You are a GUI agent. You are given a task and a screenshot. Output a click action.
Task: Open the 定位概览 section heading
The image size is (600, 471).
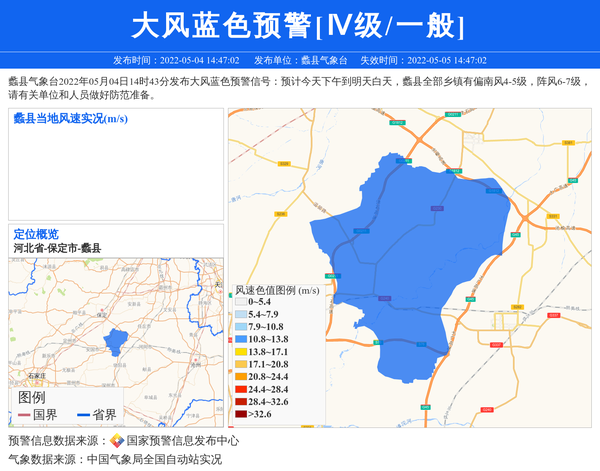tap(36, 234)
